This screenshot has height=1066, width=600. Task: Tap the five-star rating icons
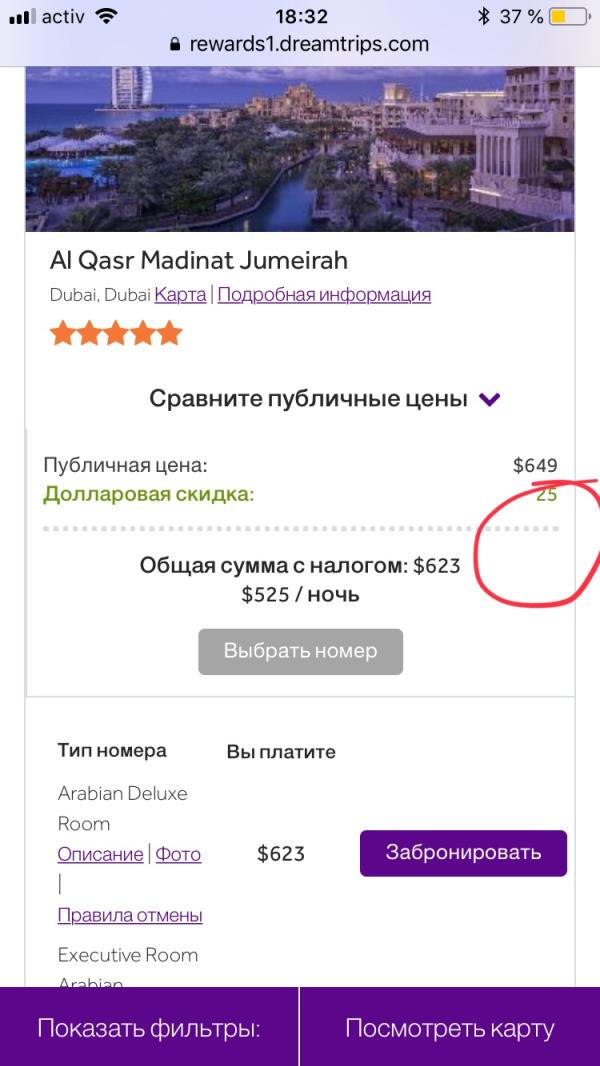click(x=116, y=333)
